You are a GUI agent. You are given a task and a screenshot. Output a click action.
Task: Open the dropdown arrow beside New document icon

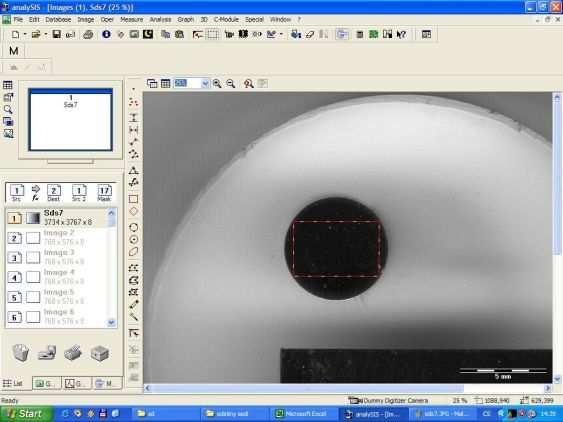(x=25, y=34)
